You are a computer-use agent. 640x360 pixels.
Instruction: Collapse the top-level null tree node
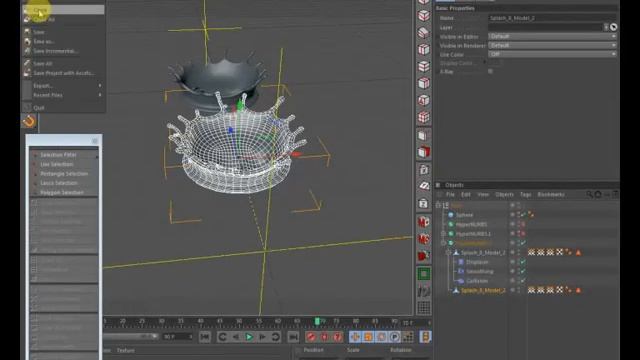(x=438, y=205)
